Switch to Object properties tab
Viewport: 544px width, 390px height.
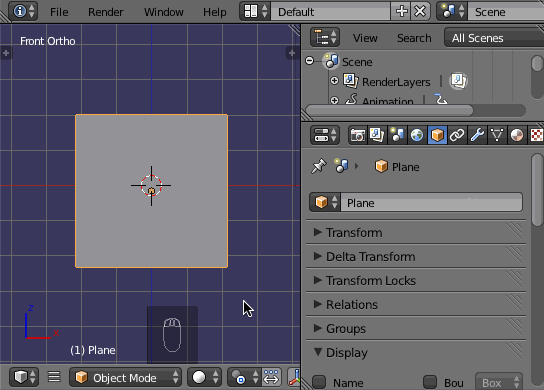click(437, 135)
